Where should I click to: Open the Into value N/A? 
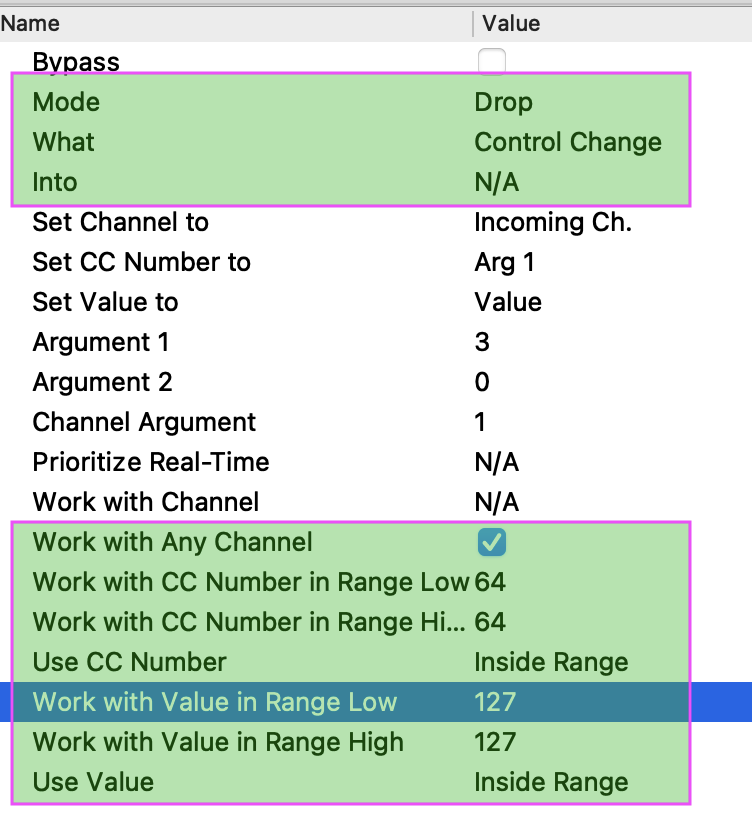[x=497, y=182]
